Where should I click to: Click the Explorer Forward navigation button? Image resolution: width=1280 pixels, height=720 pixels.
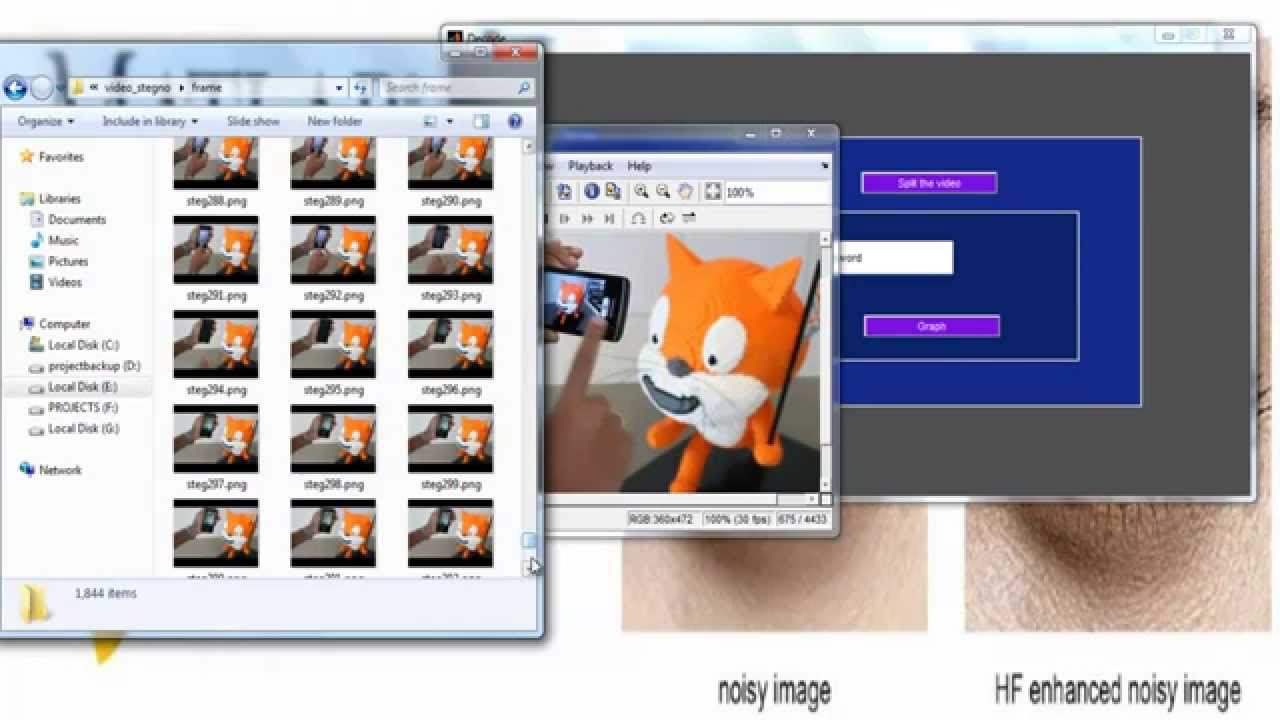coord(41,88)
